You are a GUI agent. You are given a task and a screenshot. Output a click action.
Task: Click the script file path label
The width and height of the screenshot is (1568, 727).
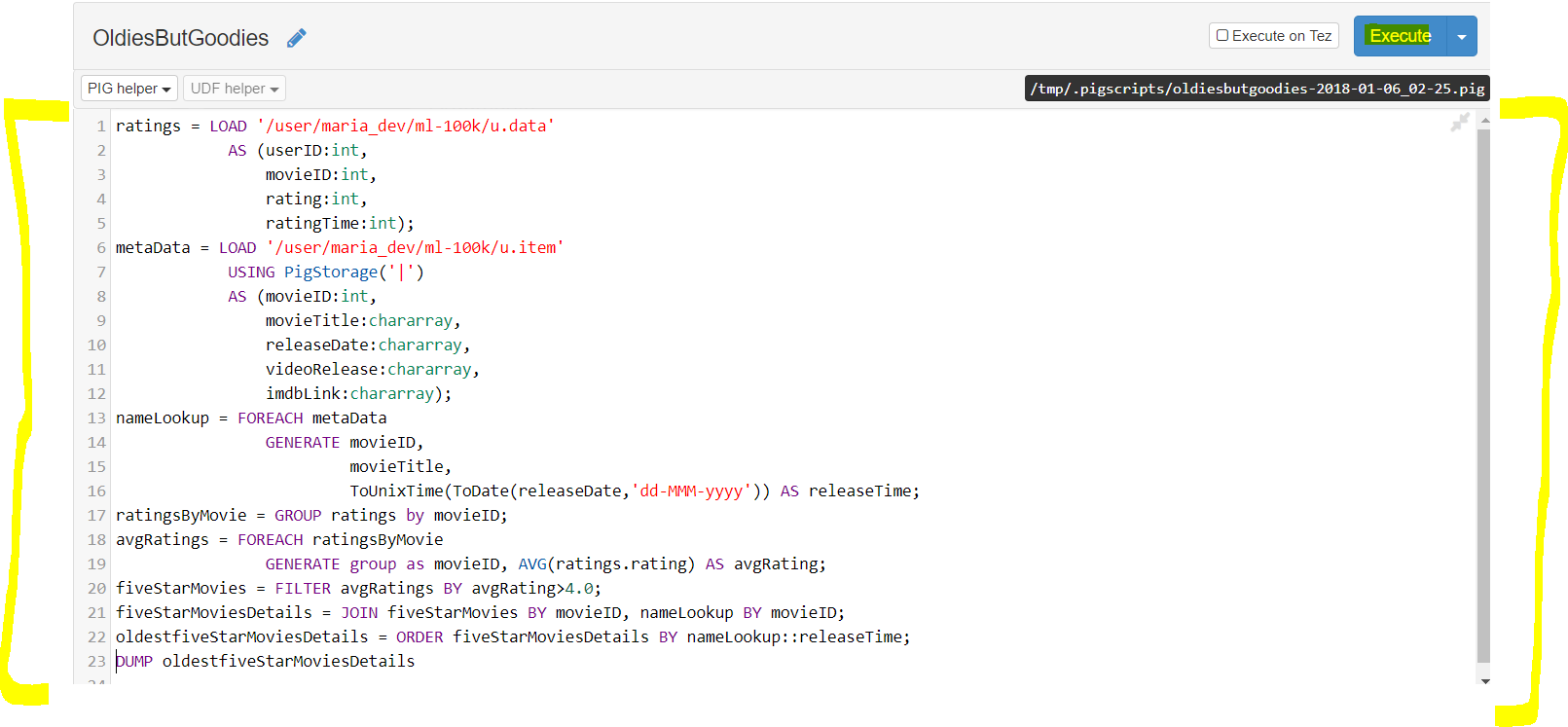coord(1258,89)
